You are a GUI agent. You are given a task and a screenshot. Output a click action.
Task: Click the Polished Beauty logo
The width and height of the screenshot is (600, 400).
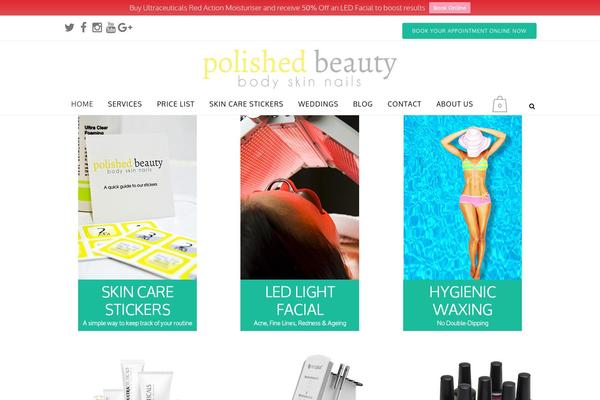pos(300,69)
